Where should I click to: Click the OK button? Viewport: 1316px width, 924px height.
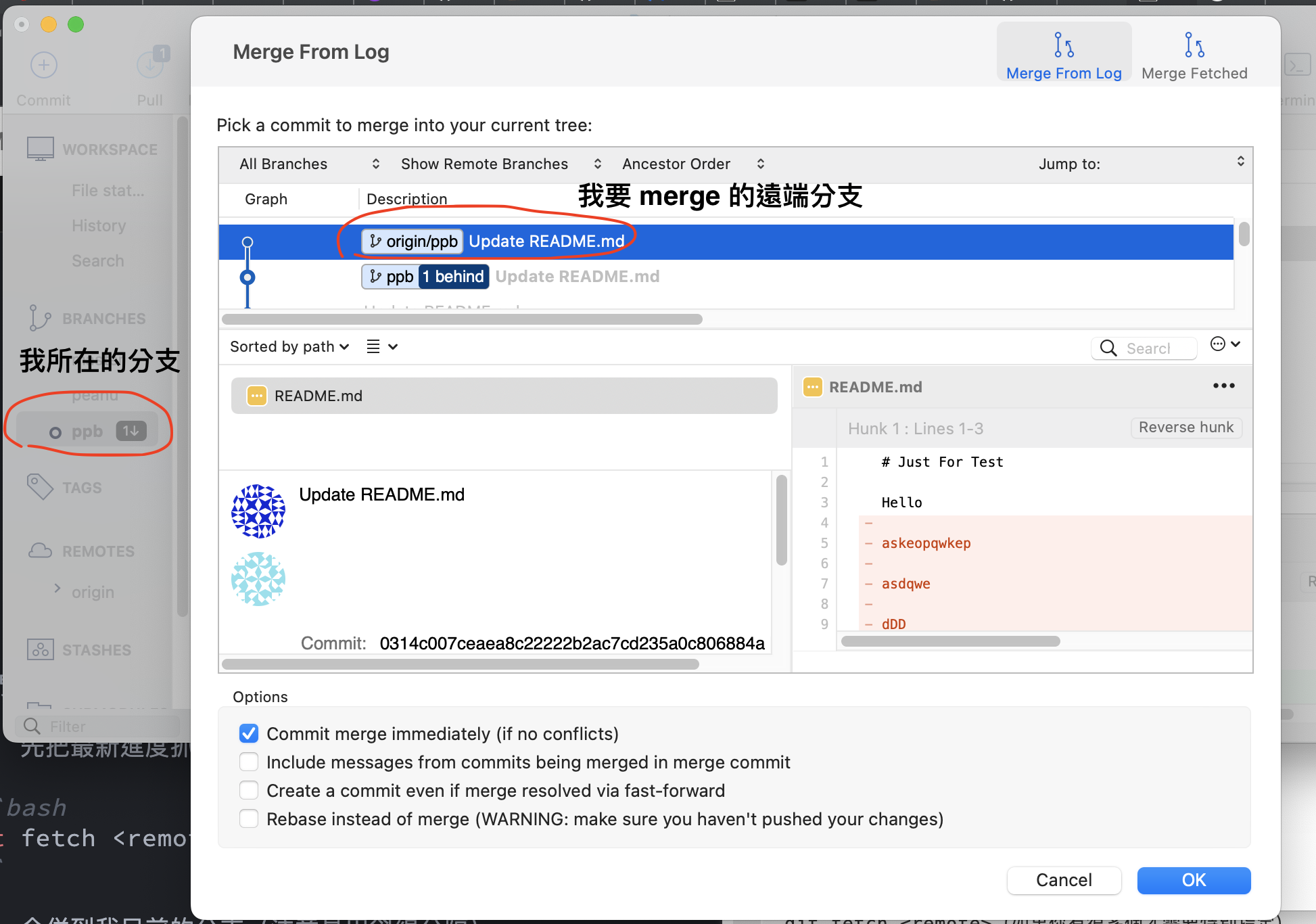1193,880
